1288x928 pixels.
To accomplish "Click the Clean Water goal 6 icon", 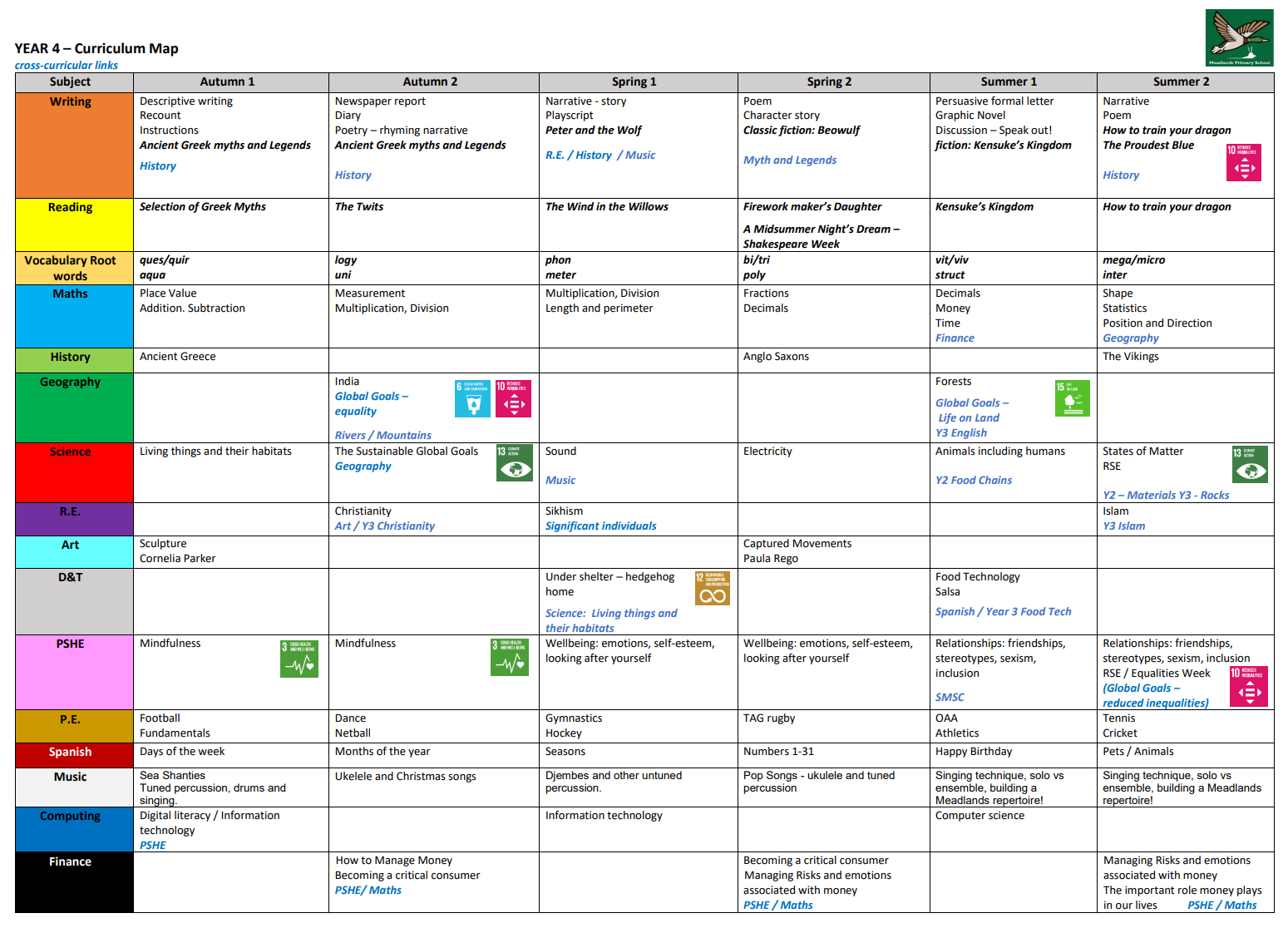I will pos(472,398).
